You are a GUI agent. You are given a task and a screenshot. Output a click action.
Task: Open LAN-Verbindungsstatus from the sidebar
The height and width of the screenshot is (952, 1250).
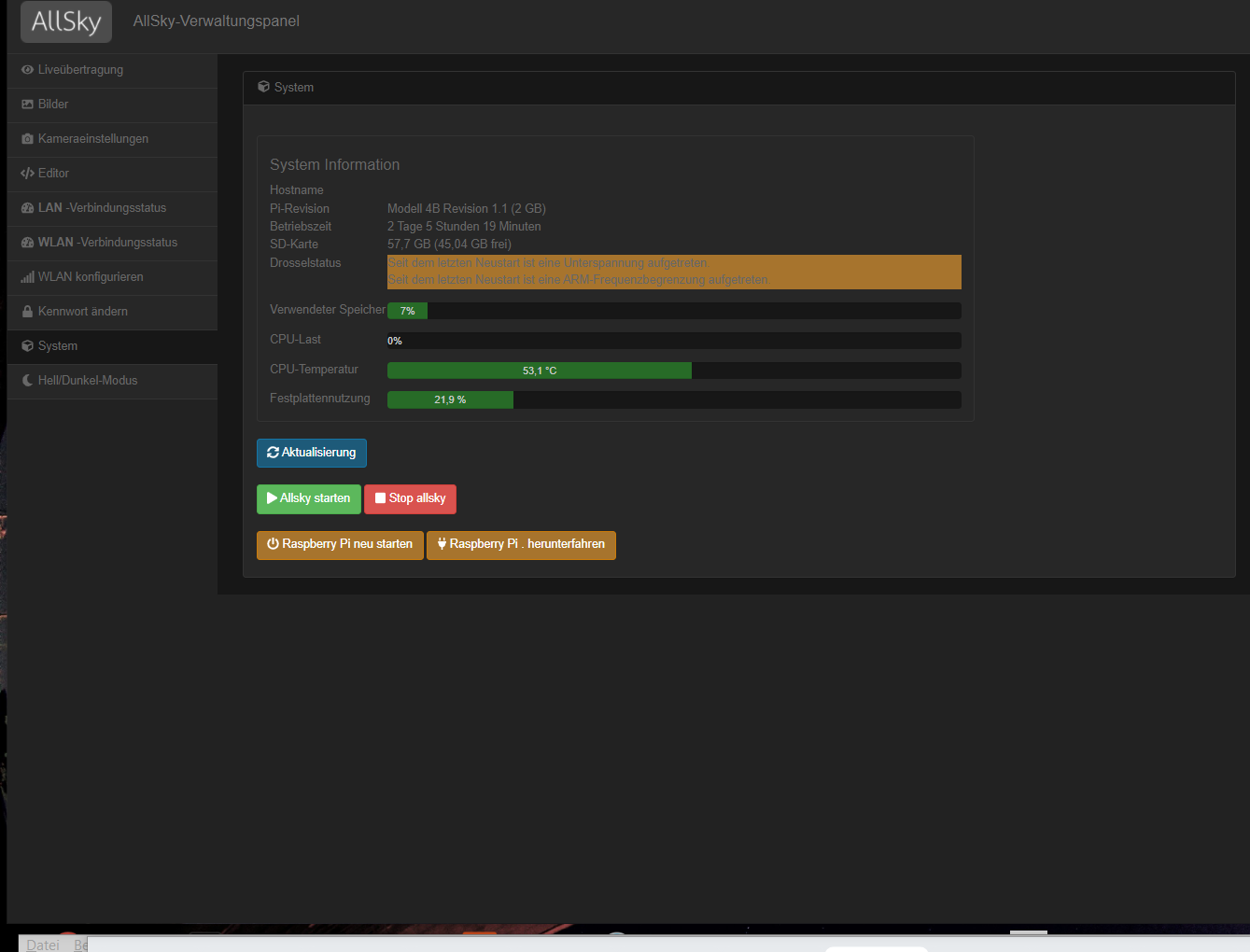pyautogui.click(x=112, y=208)
